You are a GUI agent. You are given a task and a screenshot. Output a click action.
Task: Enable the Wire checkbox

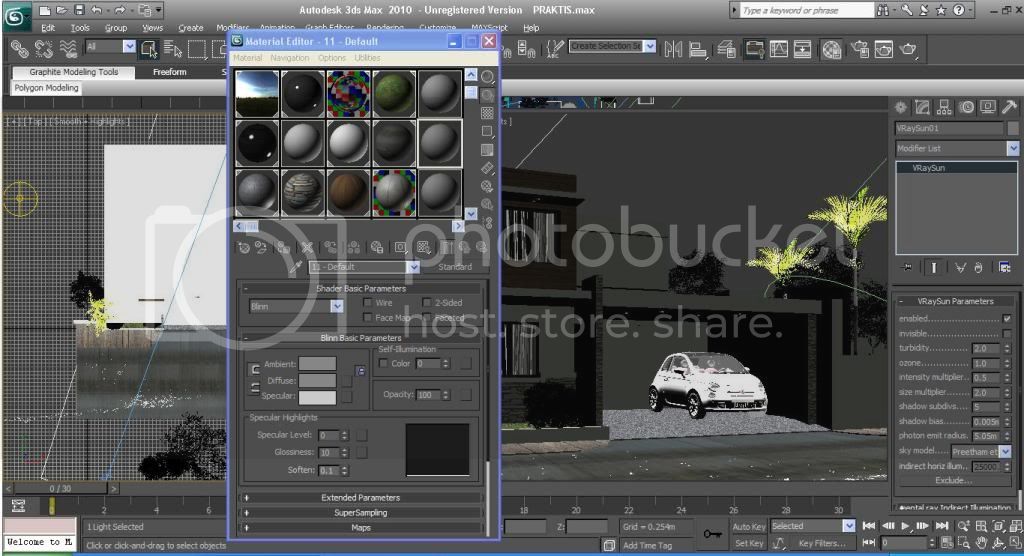368,302
